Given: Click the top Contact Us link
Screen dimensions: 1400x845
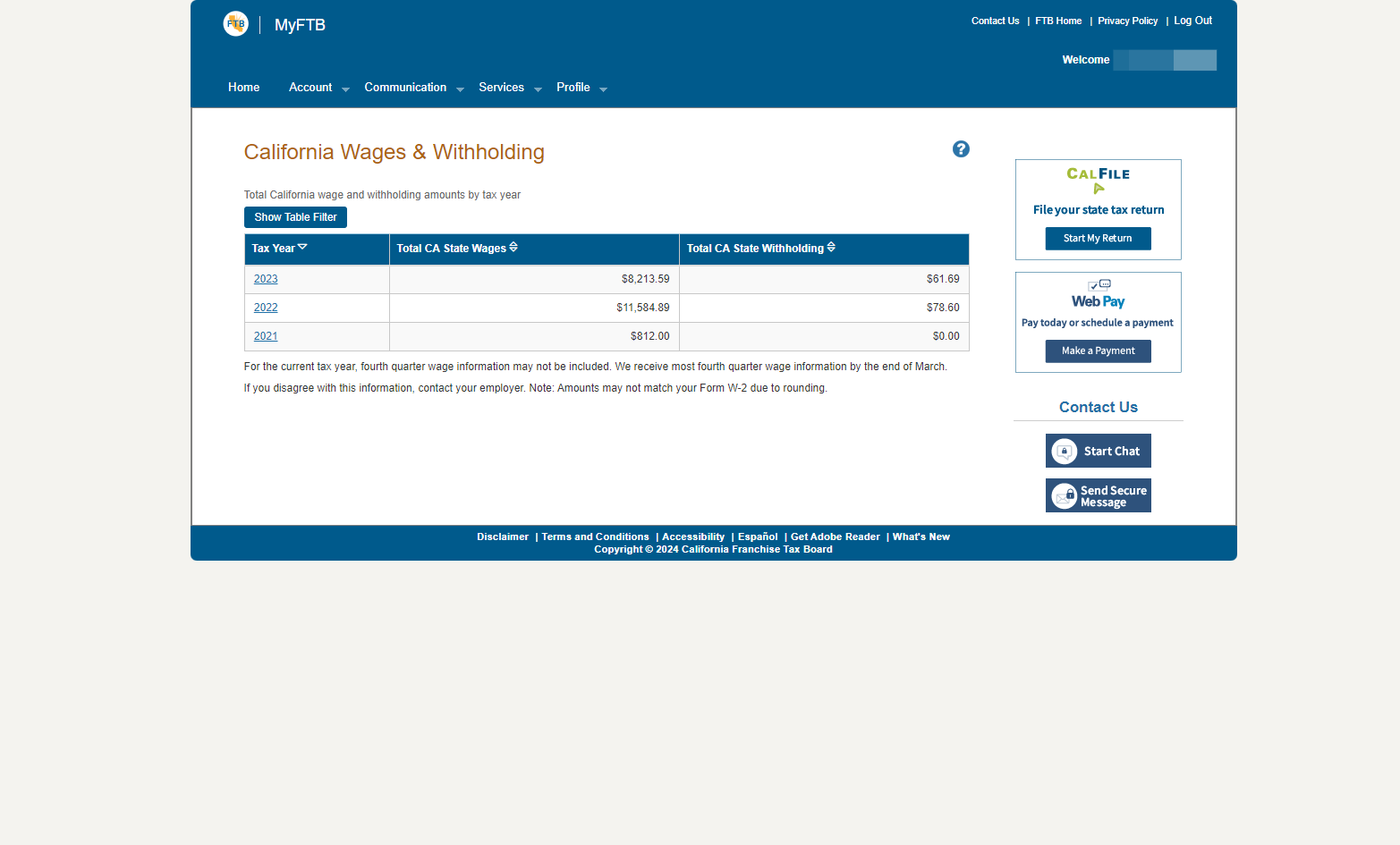Looking at the screenshot, I should [x=995, y=21].
